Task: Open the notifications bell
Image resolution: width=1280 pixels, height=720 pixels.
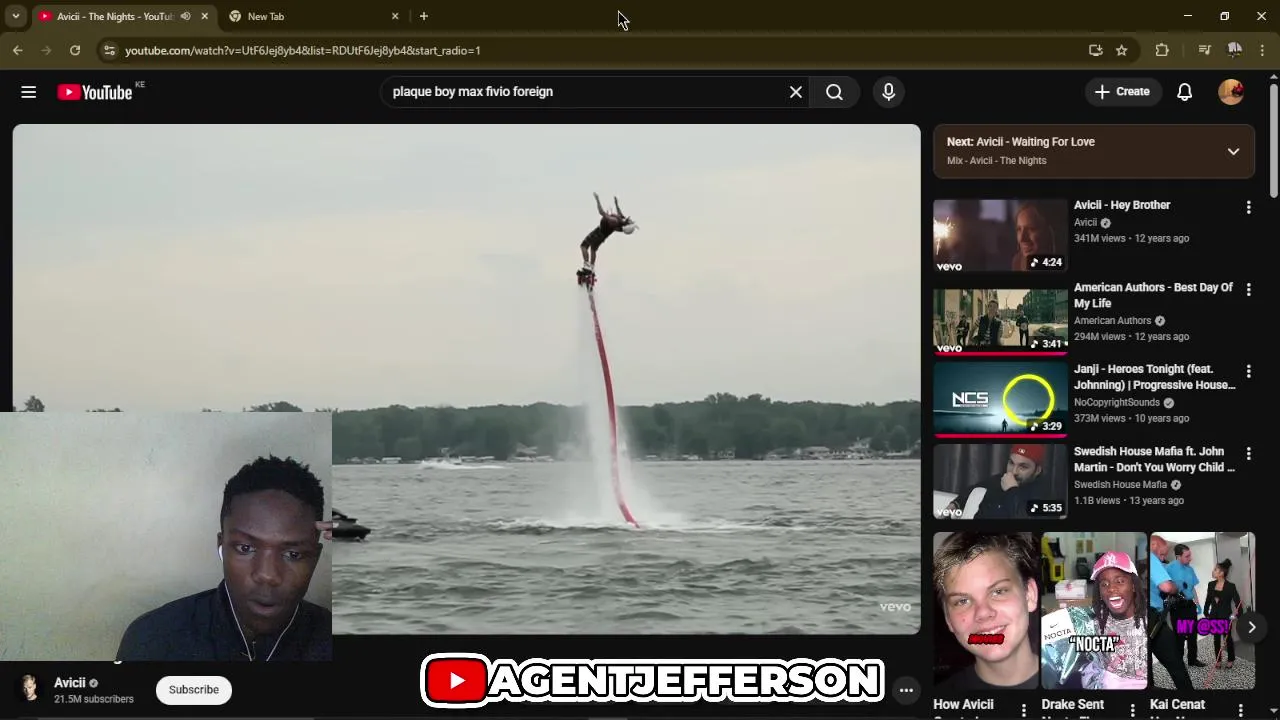Action: click(x=1185, y=92)
